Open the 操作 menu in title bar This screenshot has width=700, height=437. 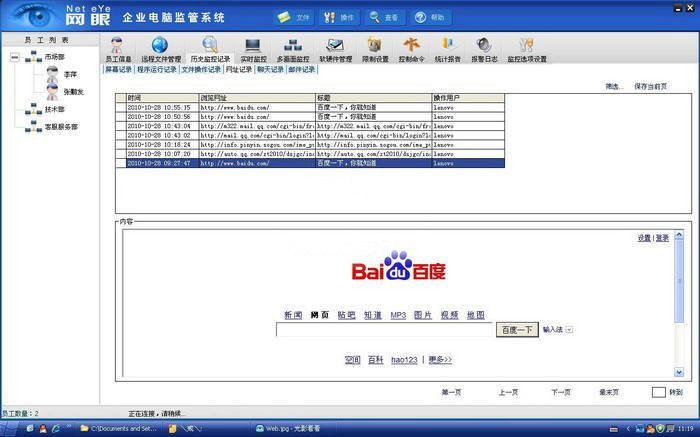point(339,17)
